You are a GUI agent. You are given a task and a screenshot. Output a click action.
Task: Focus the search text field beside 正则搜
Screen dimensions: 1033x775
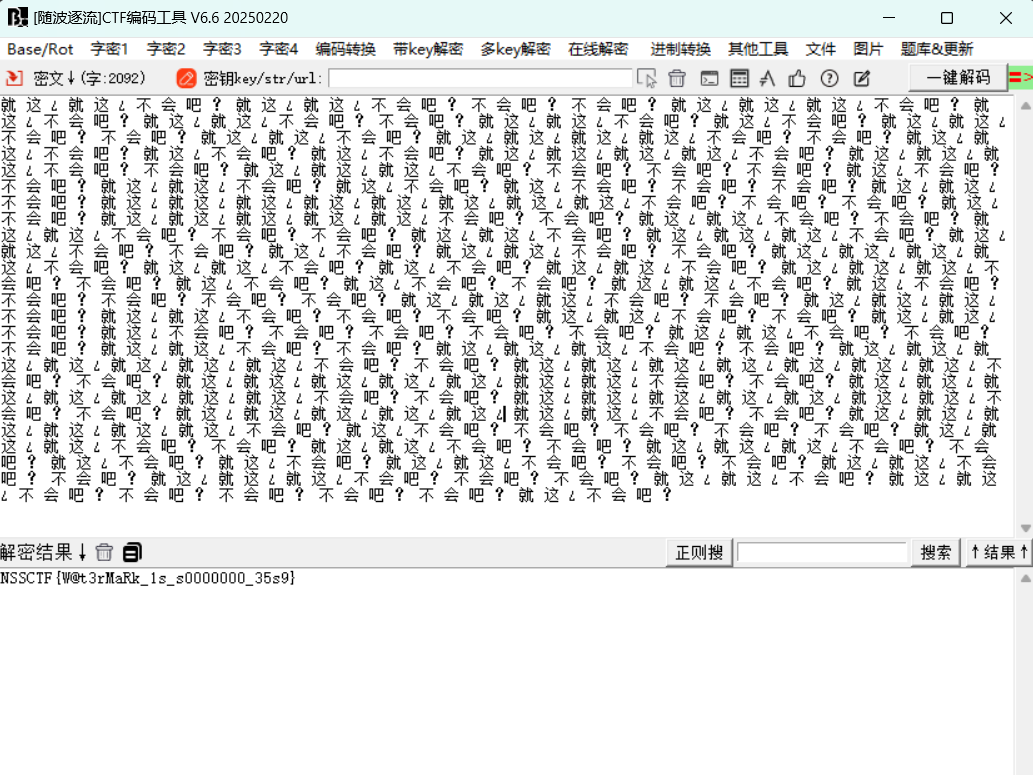click(x=822, y=552)
